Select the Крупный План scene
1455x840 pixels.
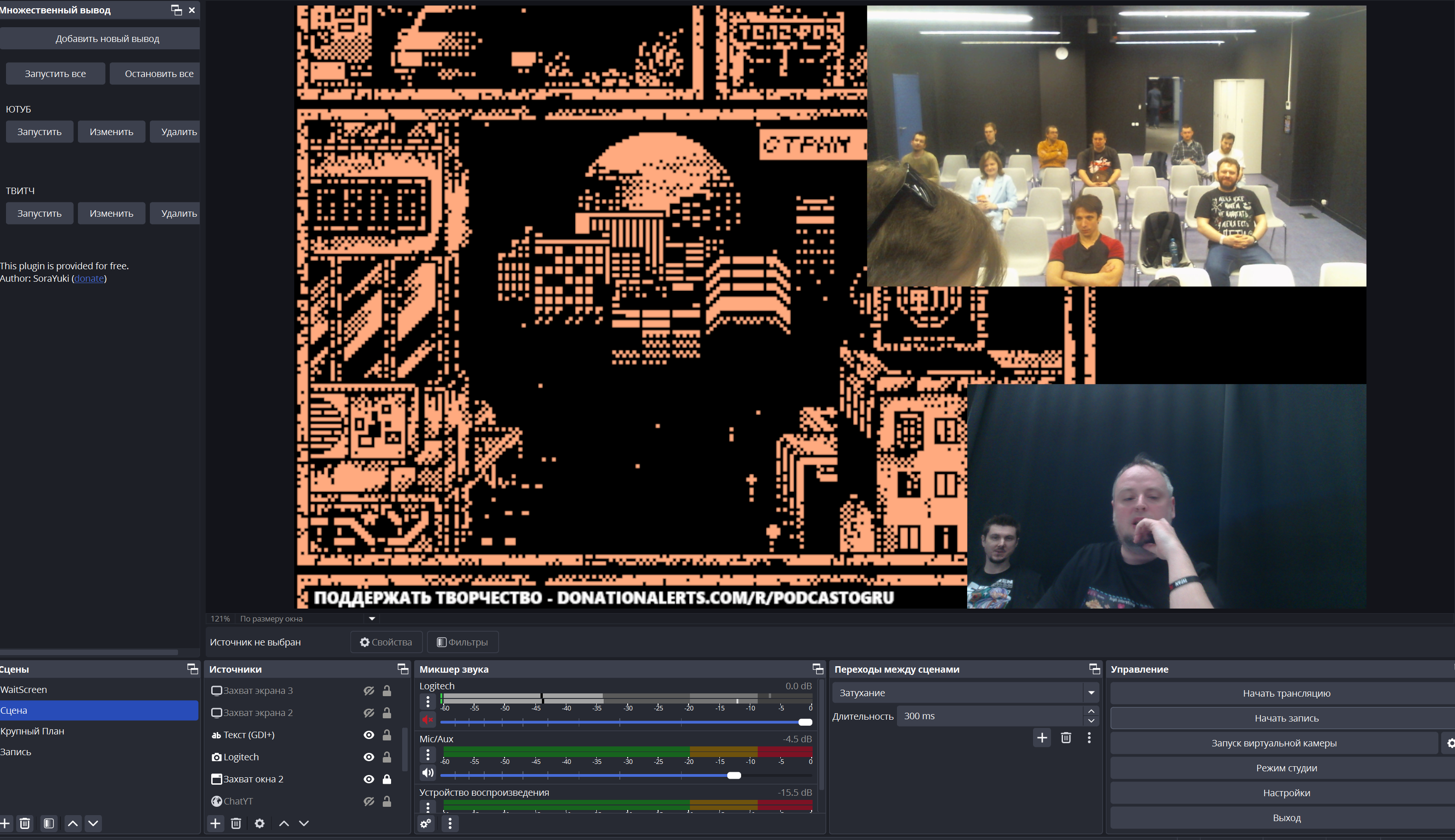32,731
